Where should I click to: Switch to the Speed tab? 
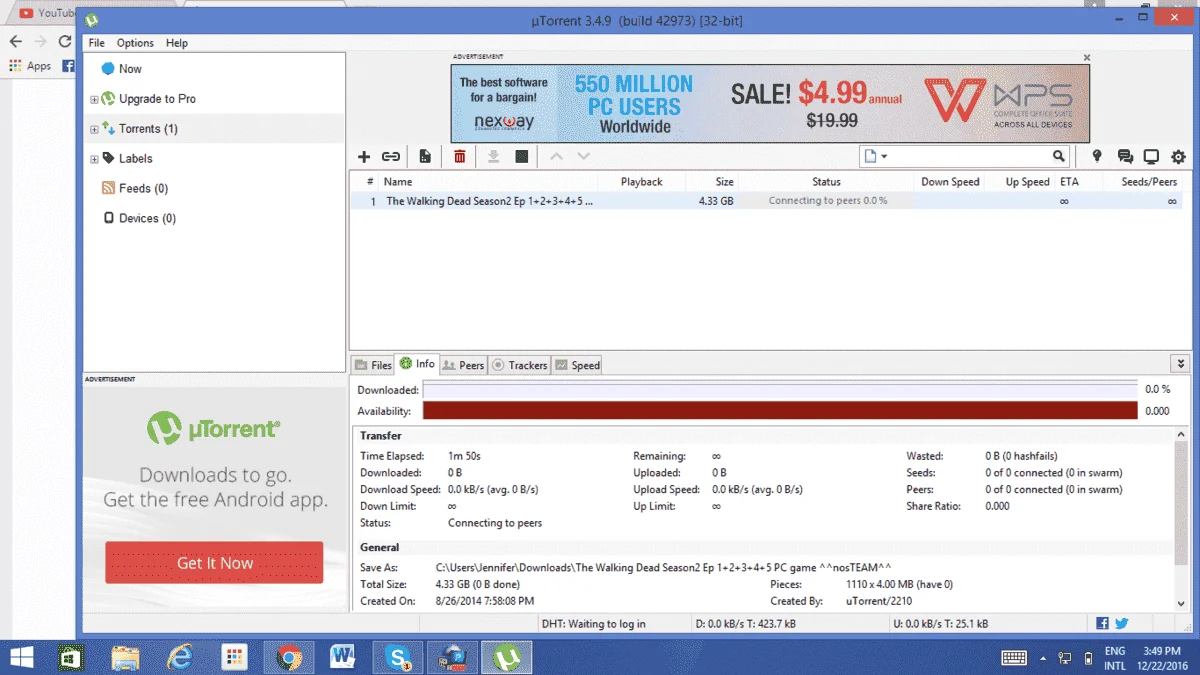click(577, 365)
